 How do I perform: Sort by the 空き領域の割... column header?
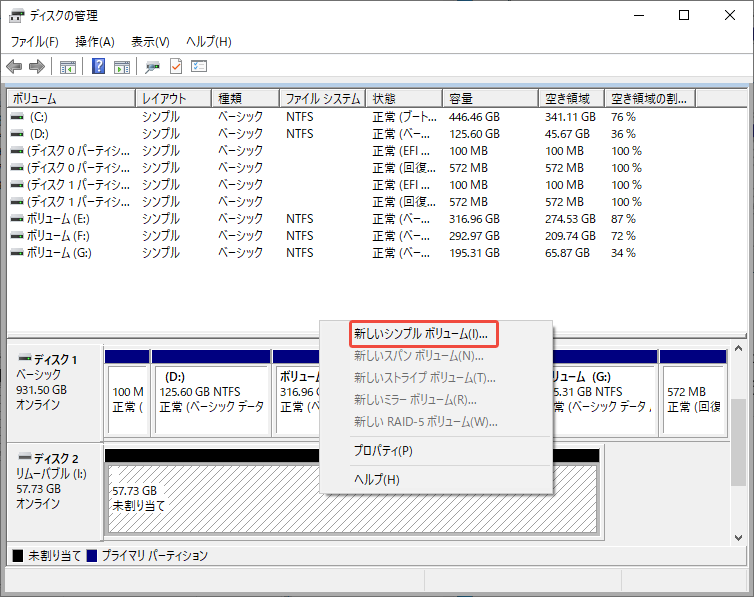click(x=650, y=99)
